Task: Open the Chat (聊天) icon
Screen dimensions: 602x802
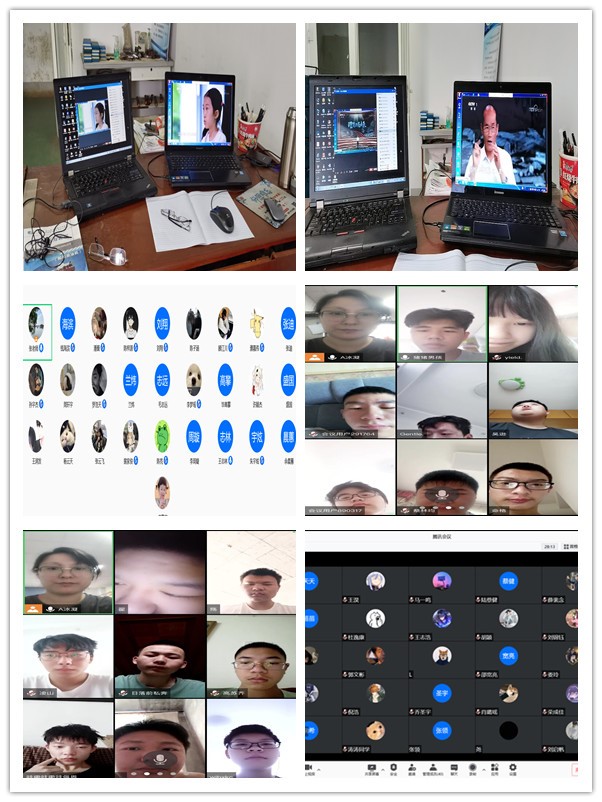Action: click(454, 768)
